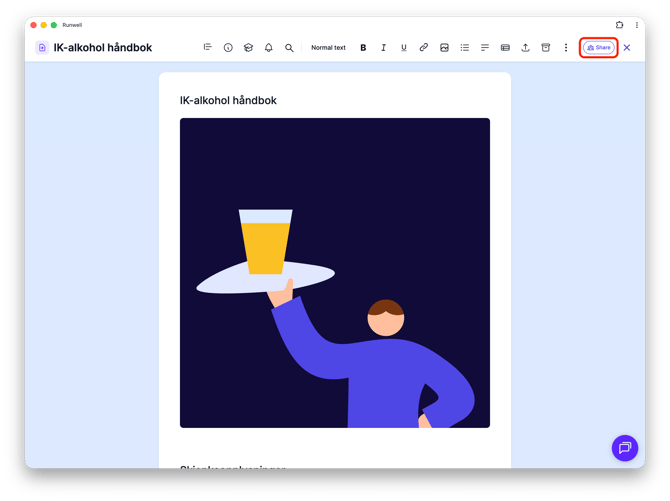Open the notification bell icon
Viewport: 670px width, 501px height.
[x=268, y=47]
